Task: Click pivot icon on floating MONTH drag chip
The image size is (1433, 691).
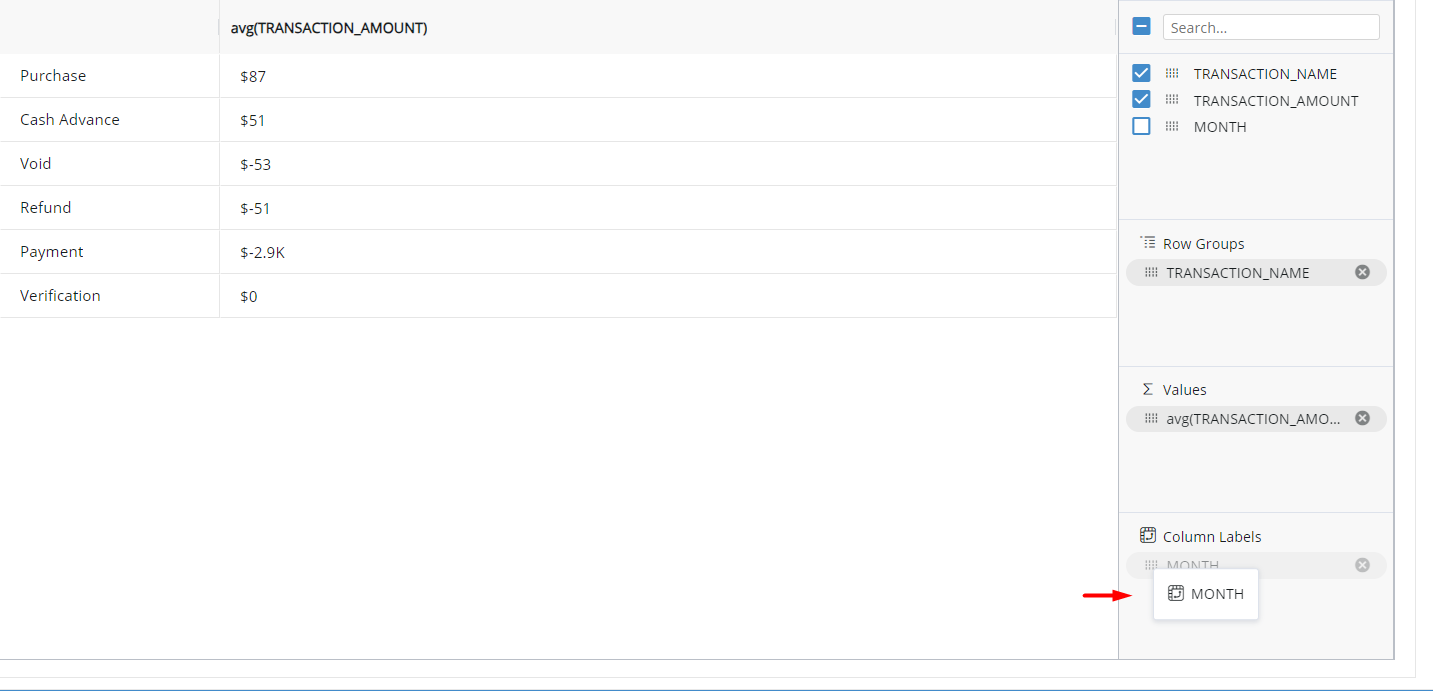Action: (x=1176, y=593)
